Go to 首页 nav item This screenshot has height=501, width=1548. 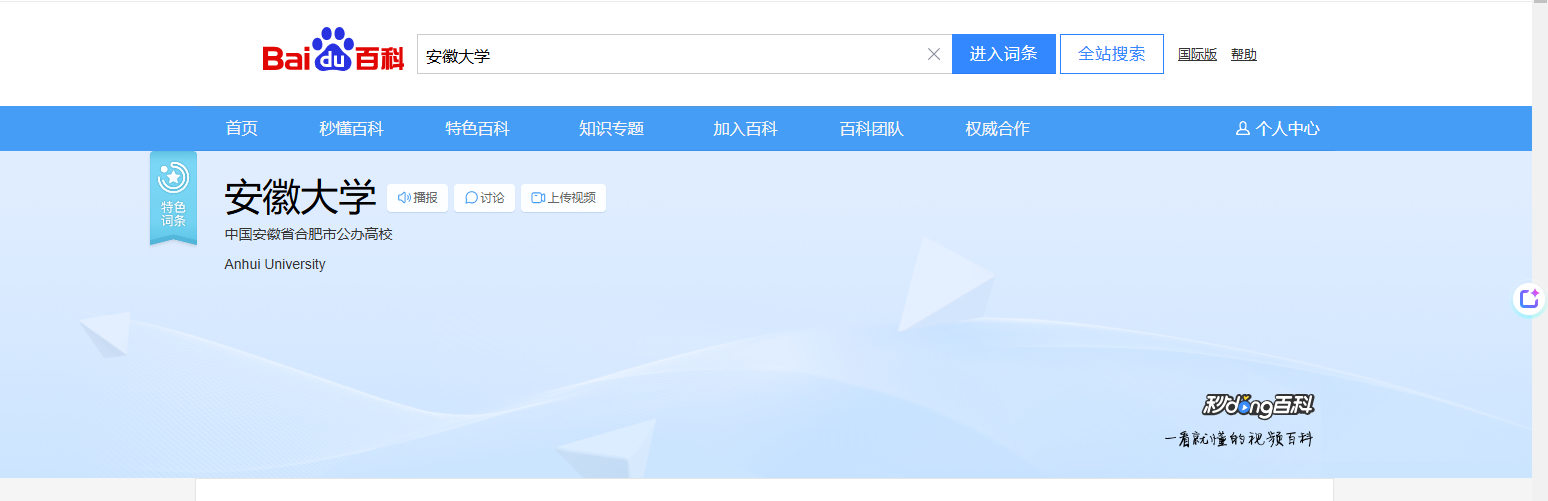click(241, 129)
